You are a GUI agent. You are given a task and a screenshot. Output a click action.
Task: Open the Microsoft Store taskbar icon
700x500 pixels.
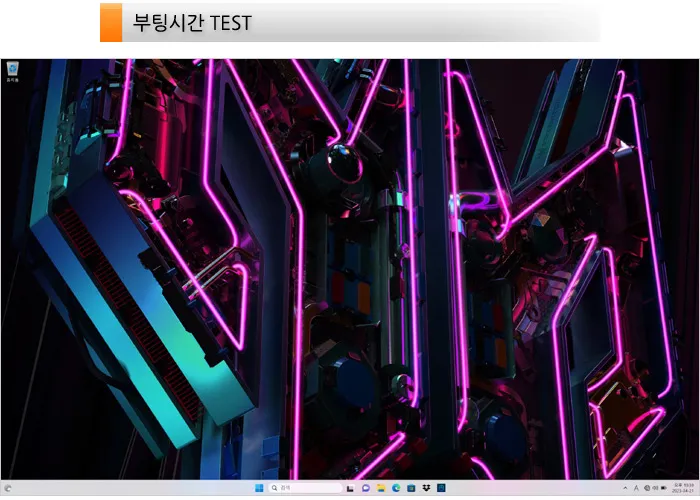coord(411,488)
